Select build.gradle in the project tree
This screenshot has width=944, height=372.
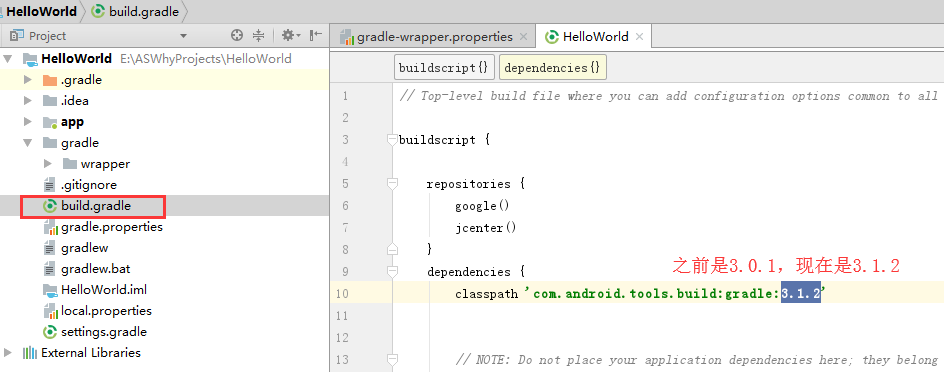tap(96, 206)
